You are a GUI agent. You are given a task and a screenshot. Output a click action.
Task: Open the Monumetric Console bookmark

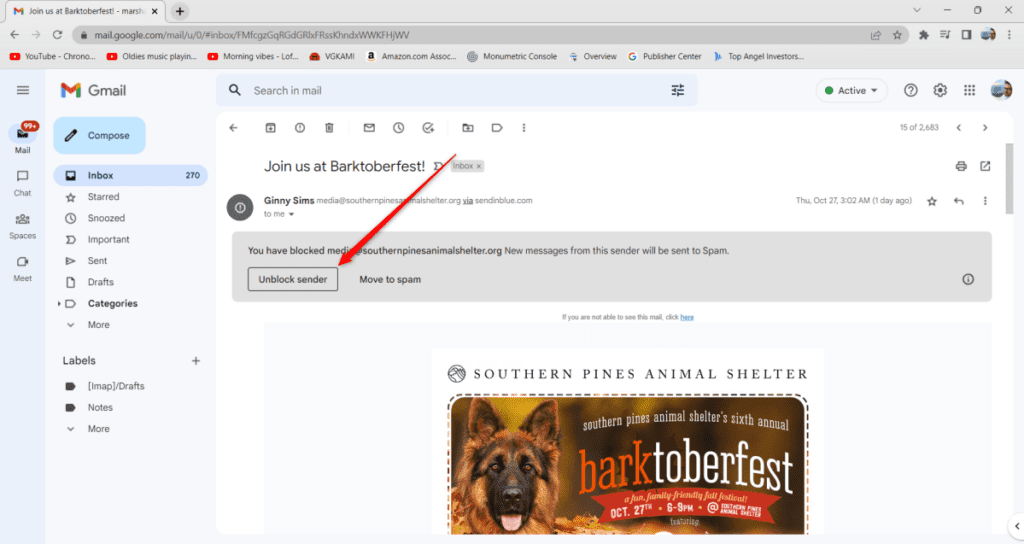point(512,57)
